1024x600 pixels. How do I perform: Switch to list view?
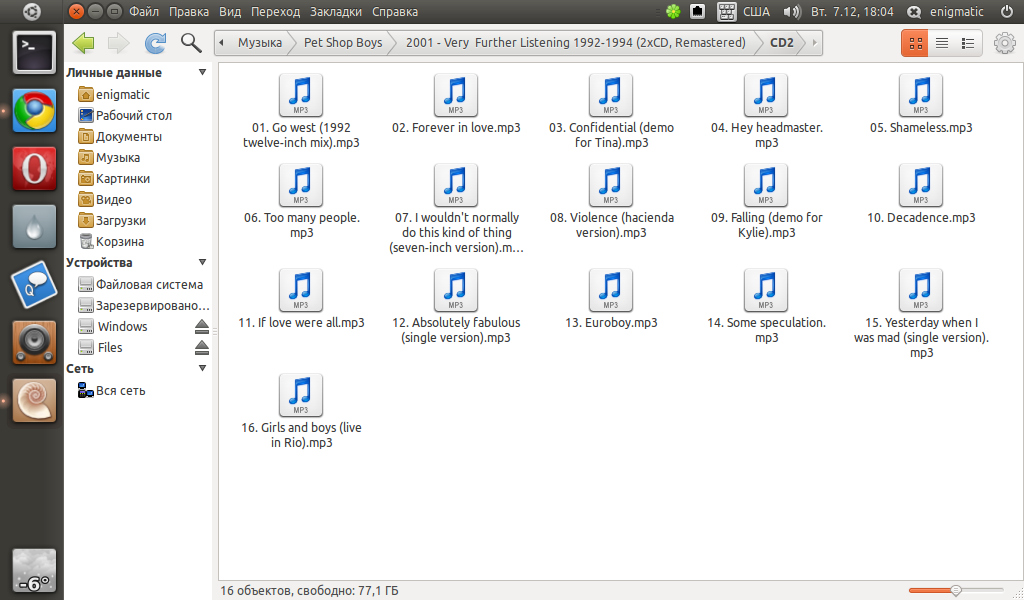(942, 43)
